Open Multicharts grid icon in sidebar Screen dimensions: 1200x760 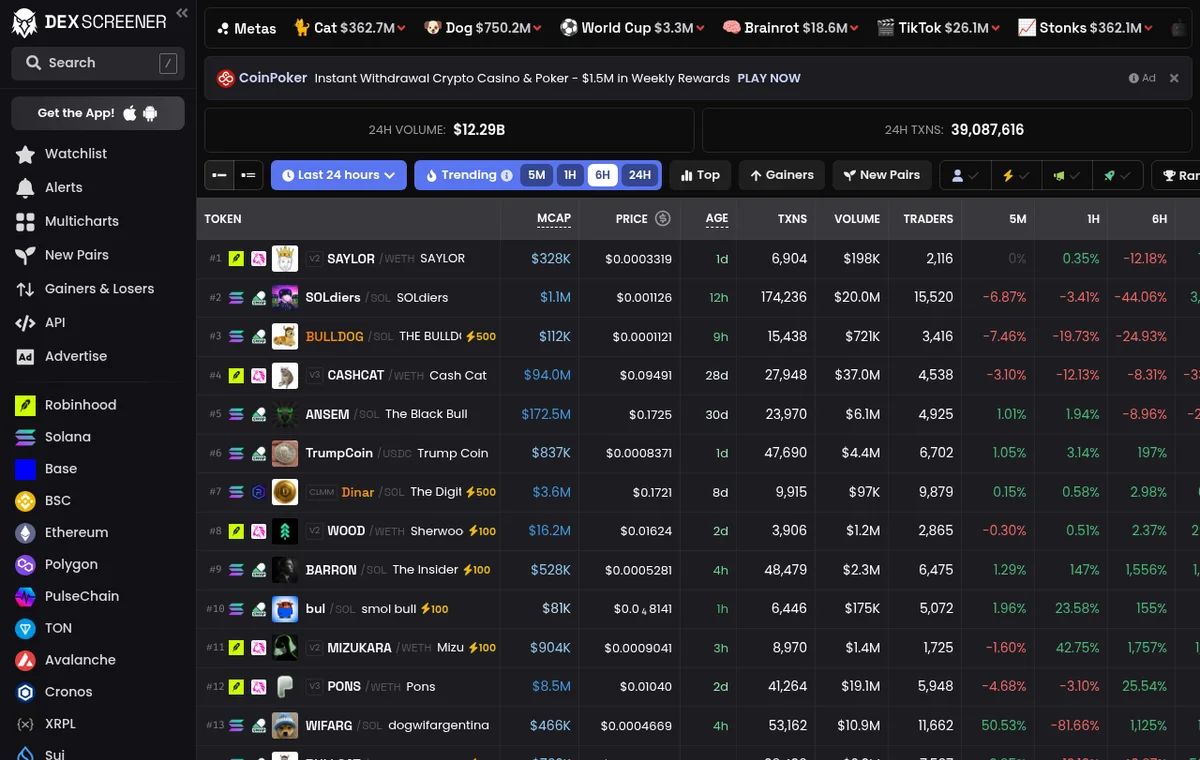[26, 222]
